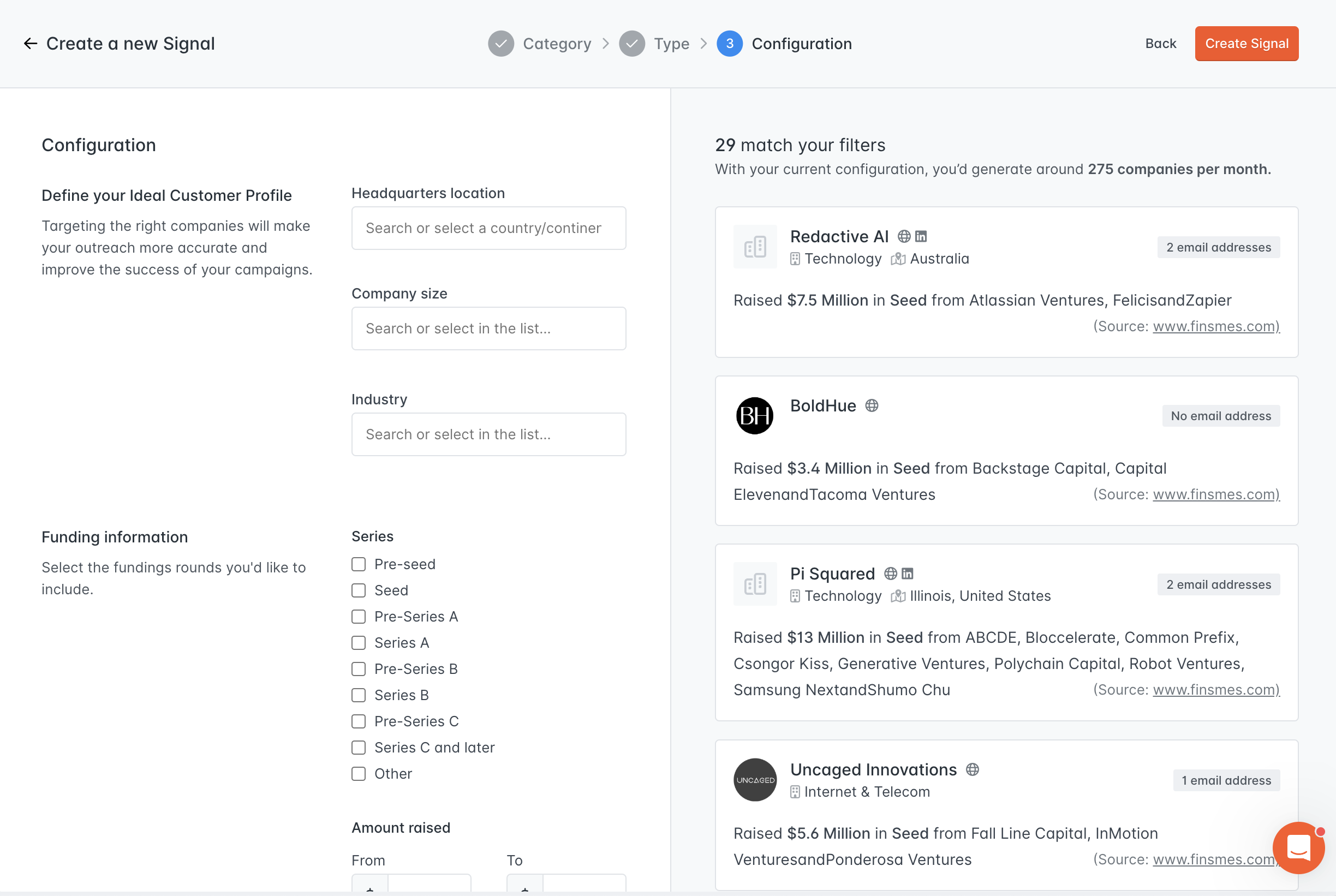Click the Pi Squared placeholder logo

755,584
